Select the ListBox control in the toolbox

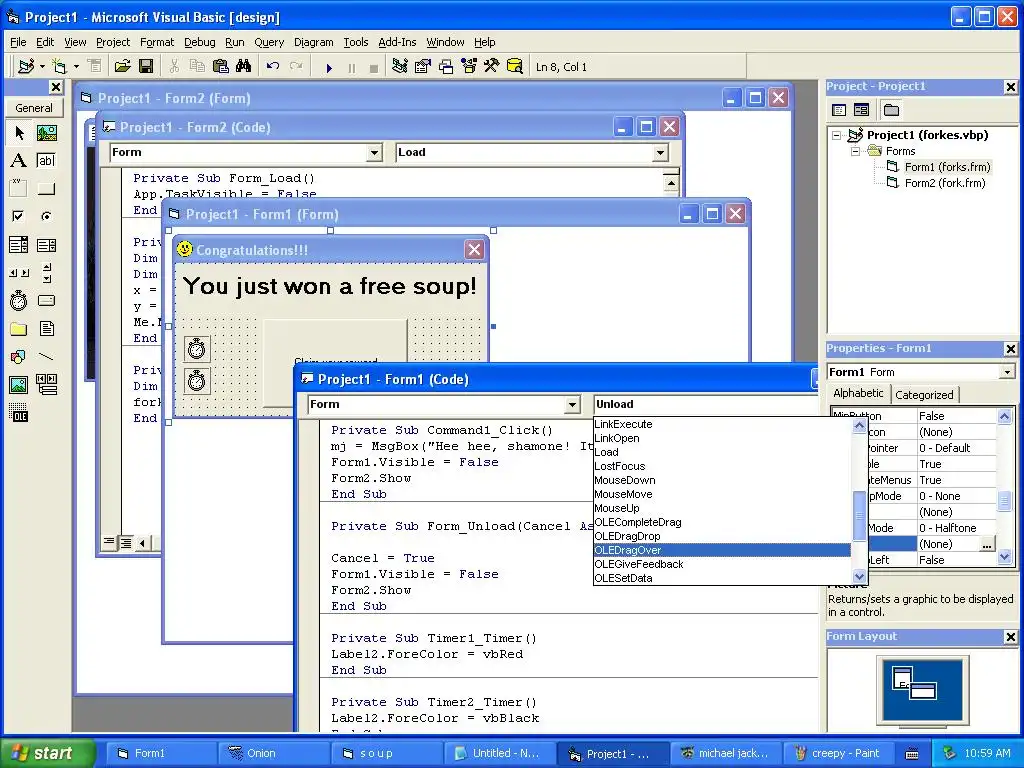point(46,245)
